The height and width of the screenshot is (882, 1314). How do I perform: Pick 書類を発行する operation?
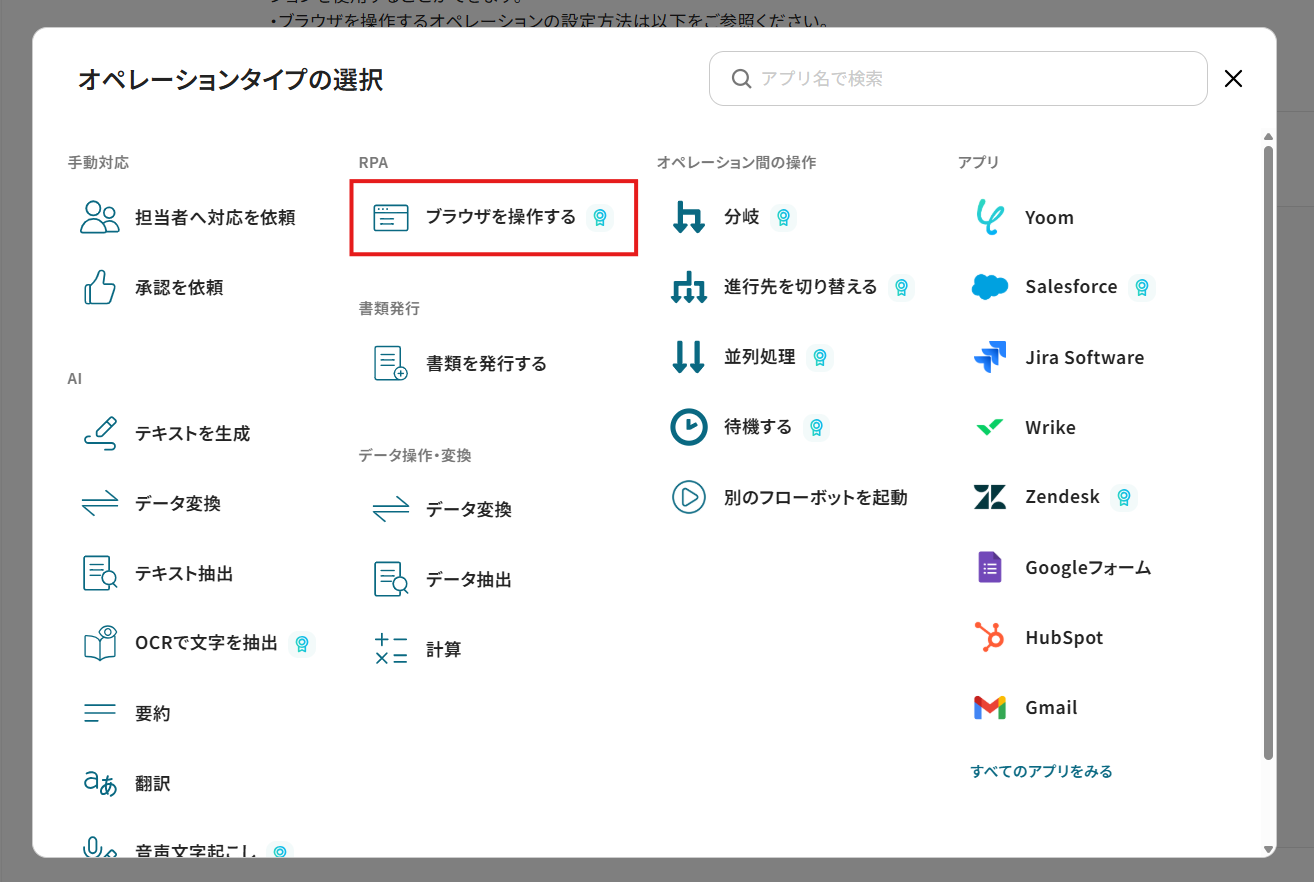click(x=485, y=363)
